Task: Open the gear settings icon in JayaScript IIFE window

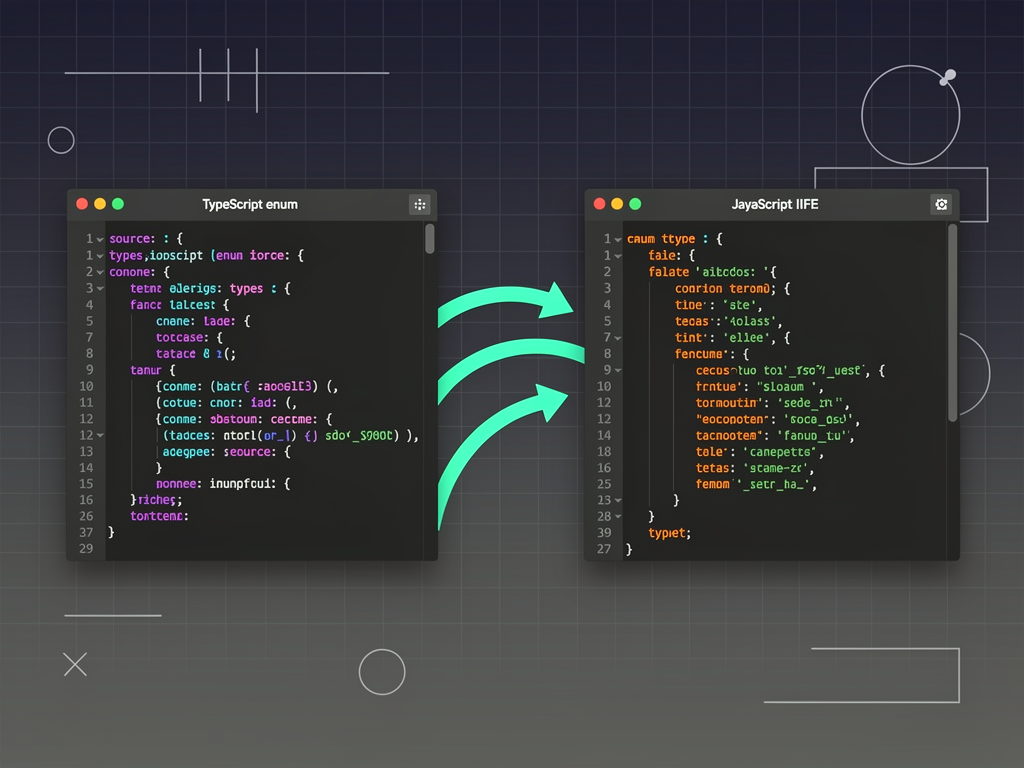Action: (x=940, y=204)
